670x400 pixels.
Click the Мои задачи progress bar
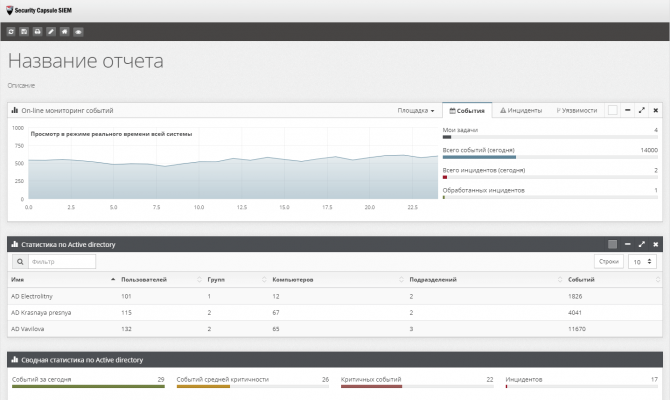550,137
